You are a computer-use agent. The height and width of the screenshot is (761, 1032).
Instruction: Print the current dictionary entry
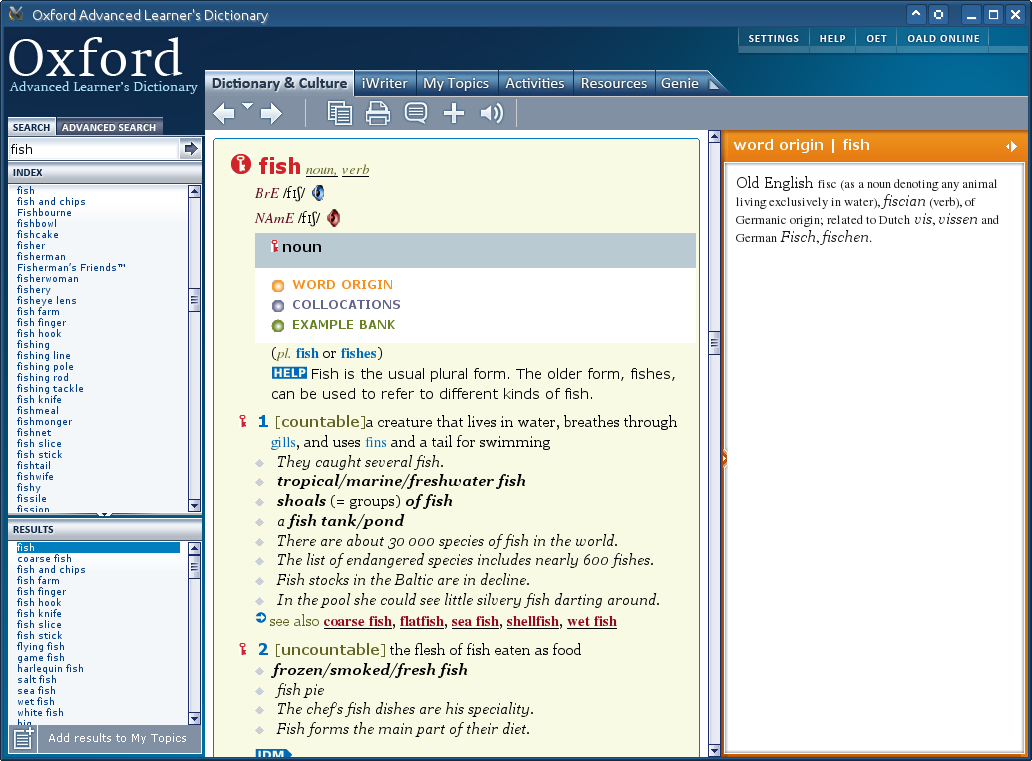[378, 113]
